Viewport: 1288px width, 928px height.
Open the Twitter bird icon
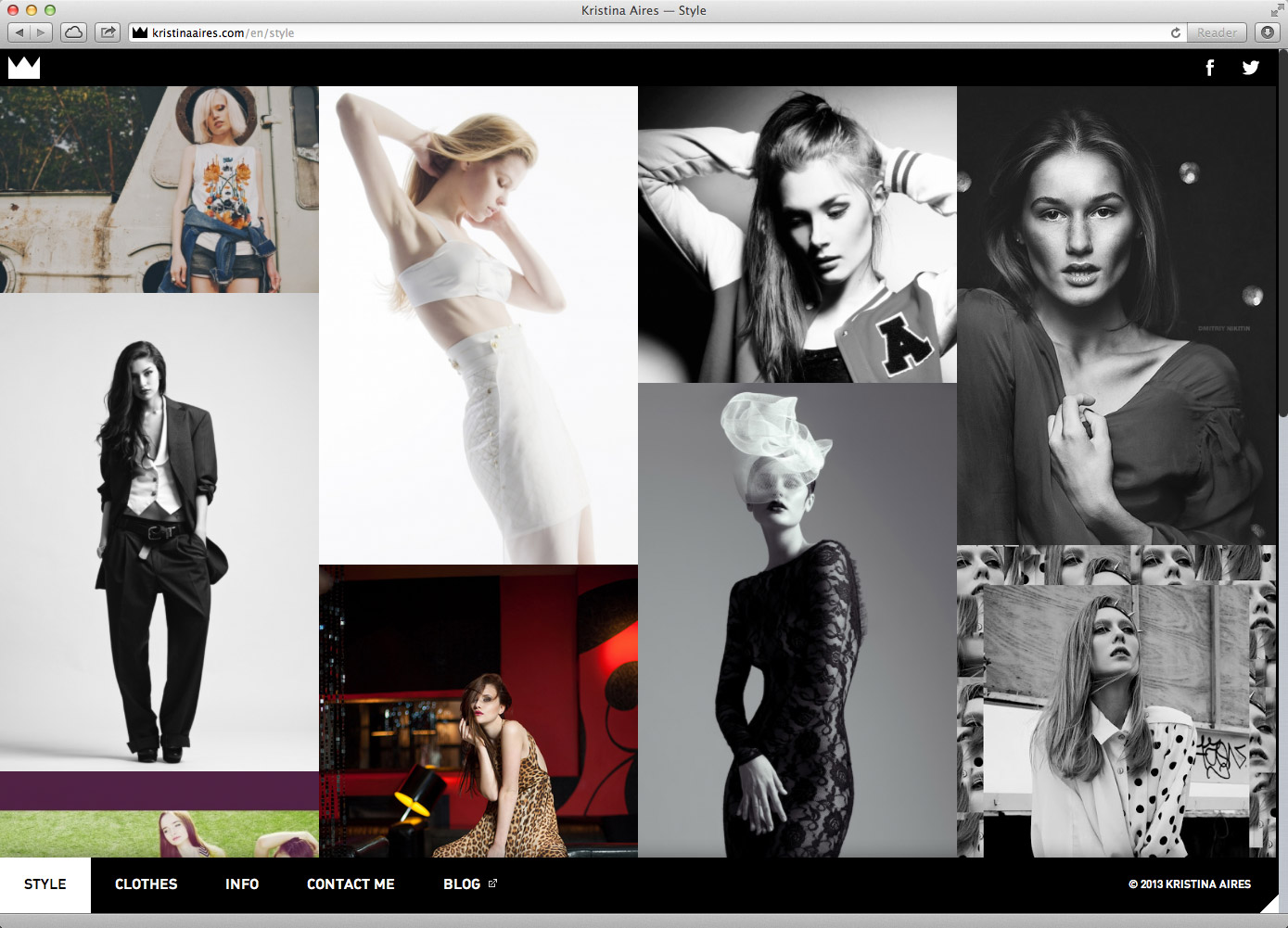pos(1251,68)
